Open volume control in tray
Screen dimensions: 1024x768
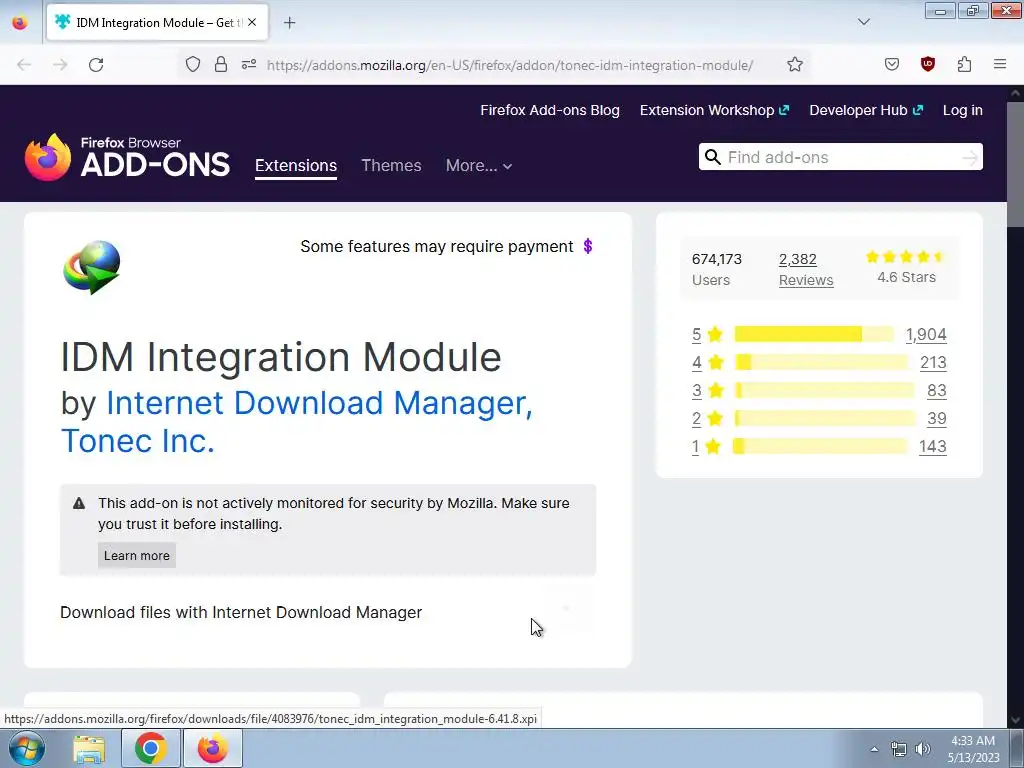(923, 749)
